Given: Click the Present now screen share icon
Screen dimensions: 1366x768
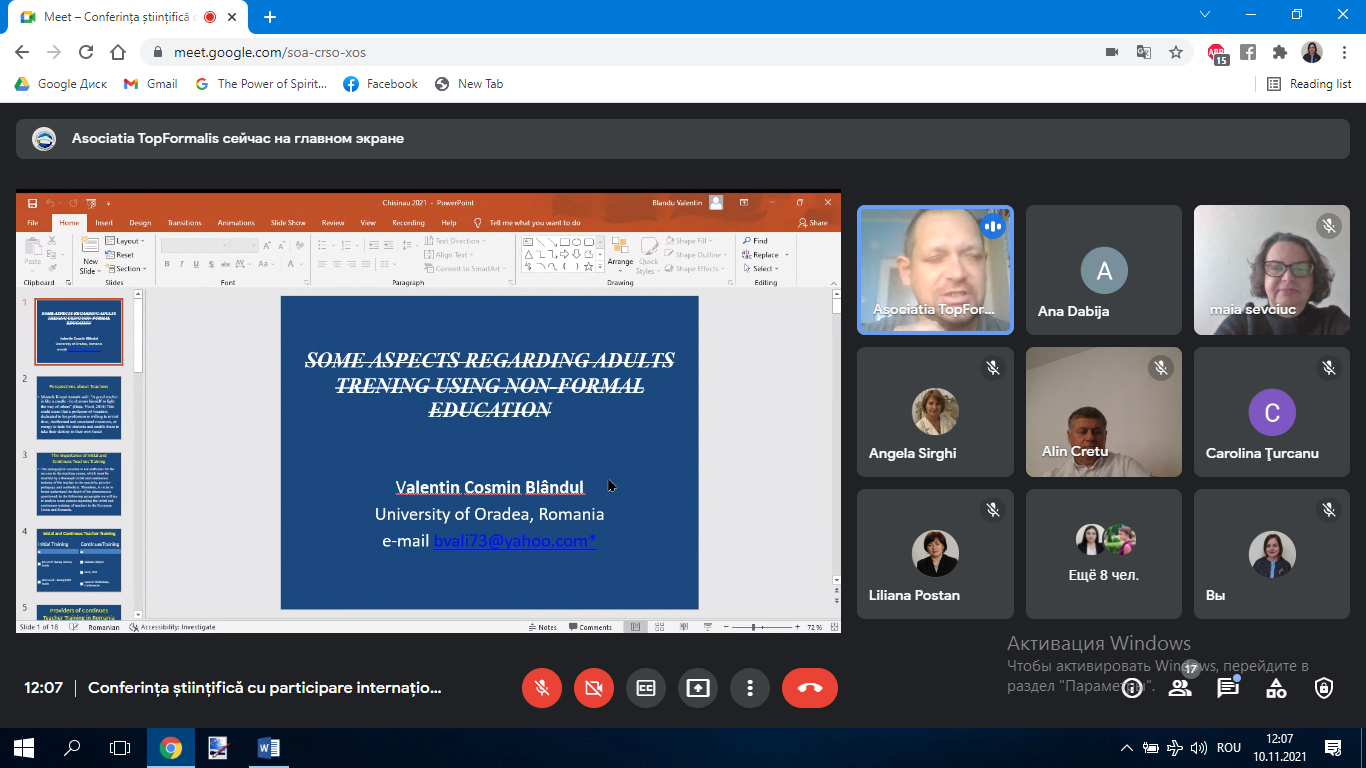Looking at the screenshot, I should [698, 688].
